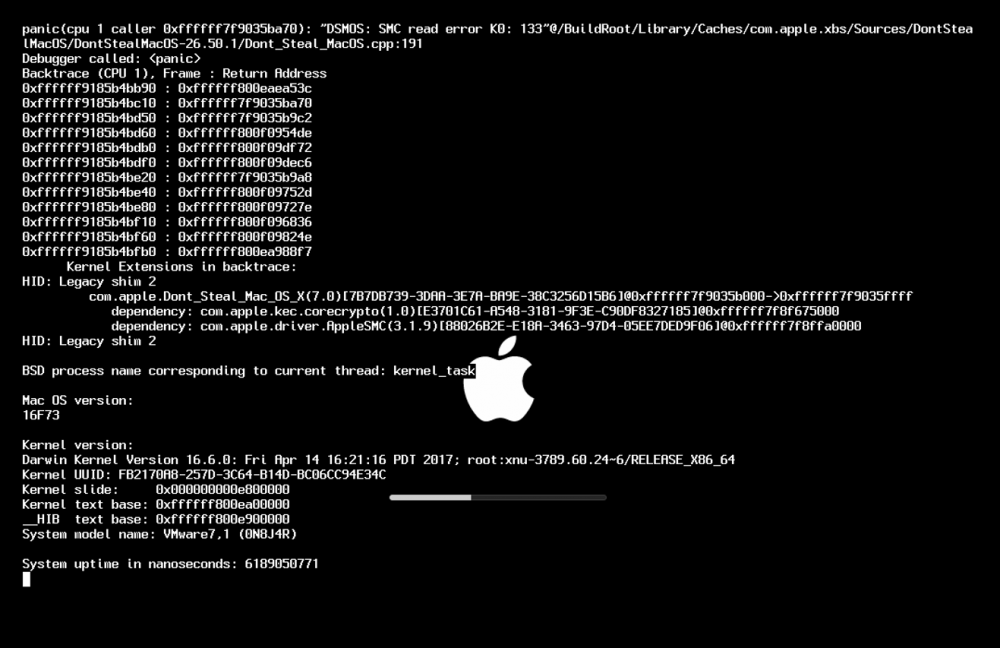Click the build number 16F73
Screen dimensions: 1000x648
click(x=41, y=415)
